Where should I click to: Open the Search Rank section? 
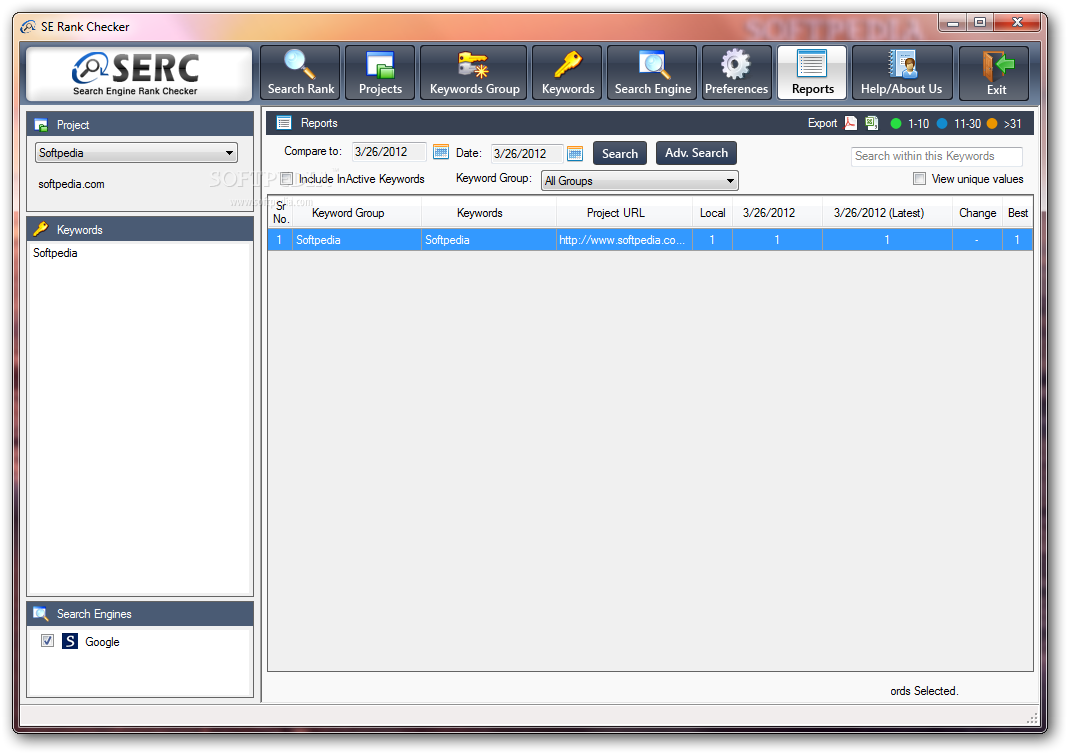pos(300,72)
